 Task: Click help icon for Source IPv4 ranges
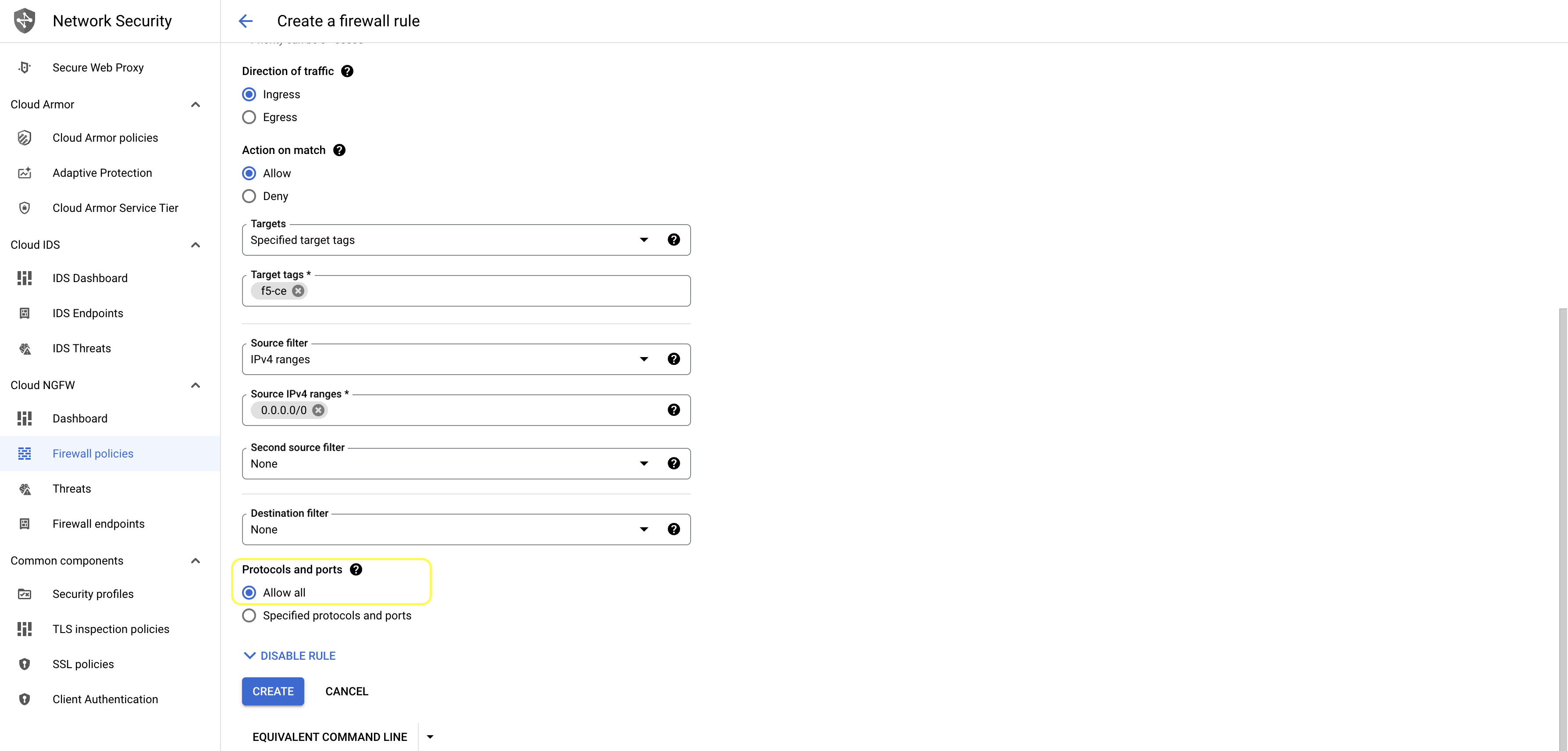673,410
